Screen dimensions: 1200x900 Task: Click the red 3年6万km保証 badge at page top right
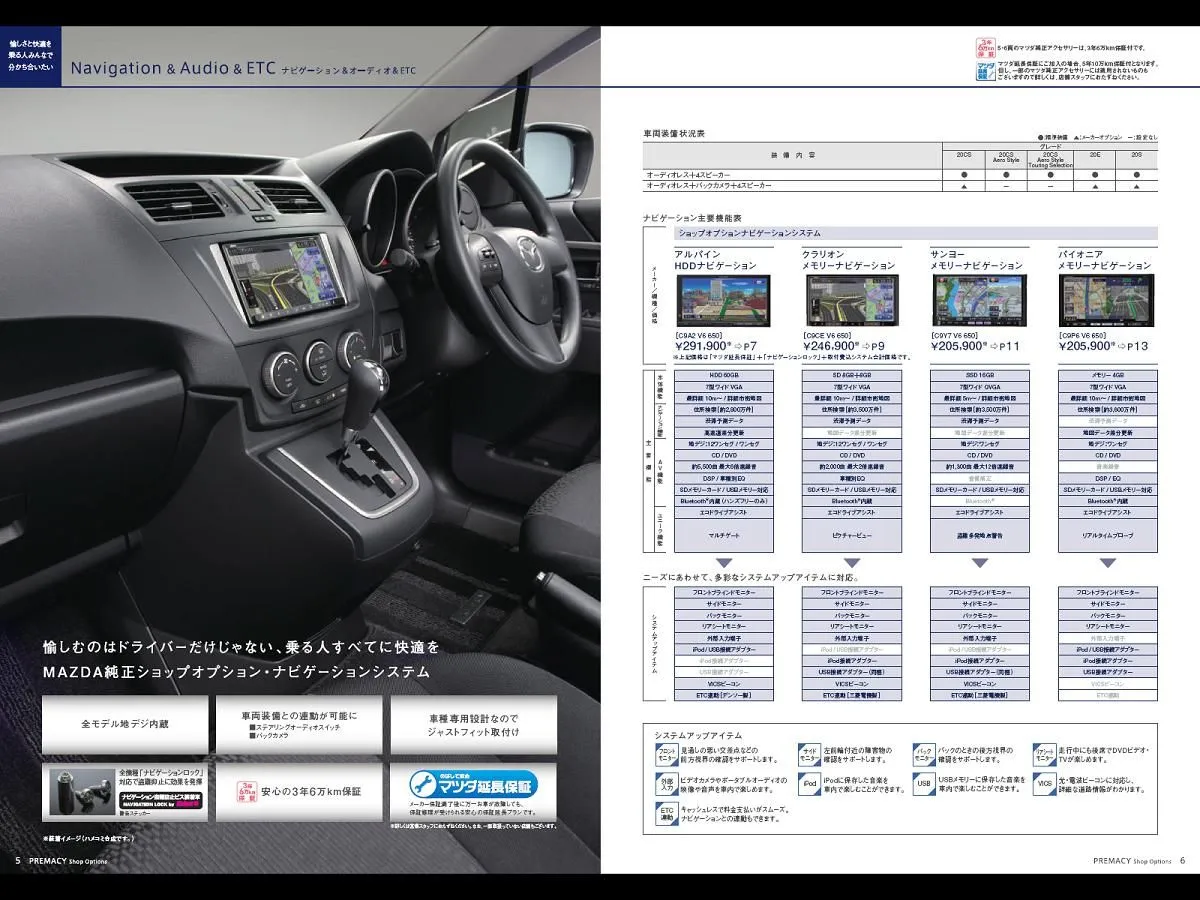(x=984, y=47)
